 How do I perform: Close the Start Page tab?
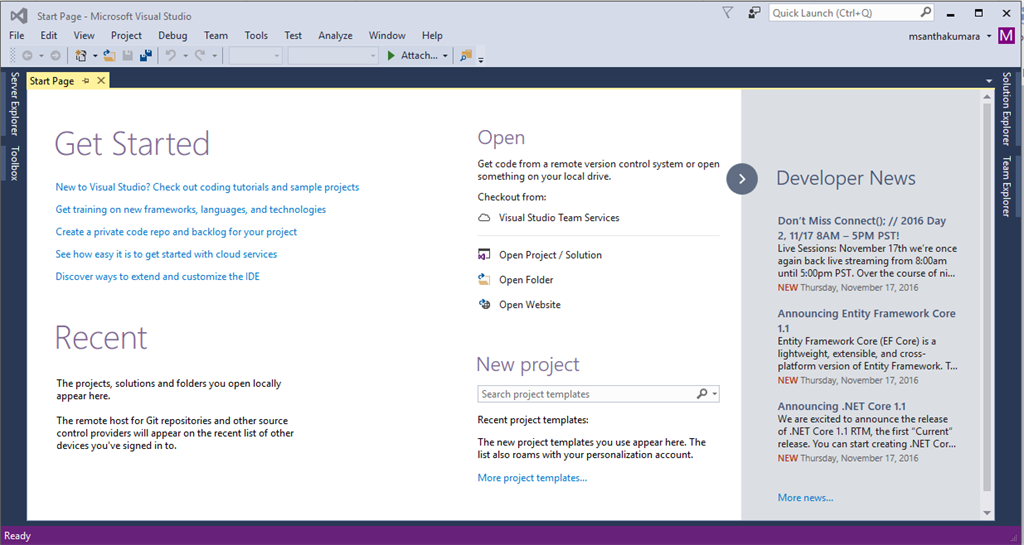(x=101, y=81)
